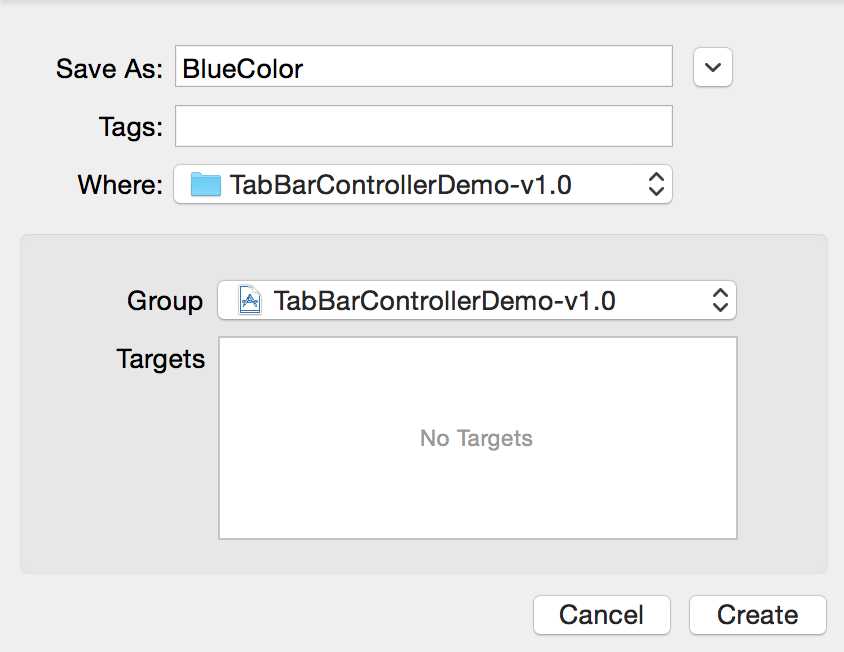The height and width of the screenshot is (652, 844).
Task: Open the Group selection dropdown
Action: (476, 301)
